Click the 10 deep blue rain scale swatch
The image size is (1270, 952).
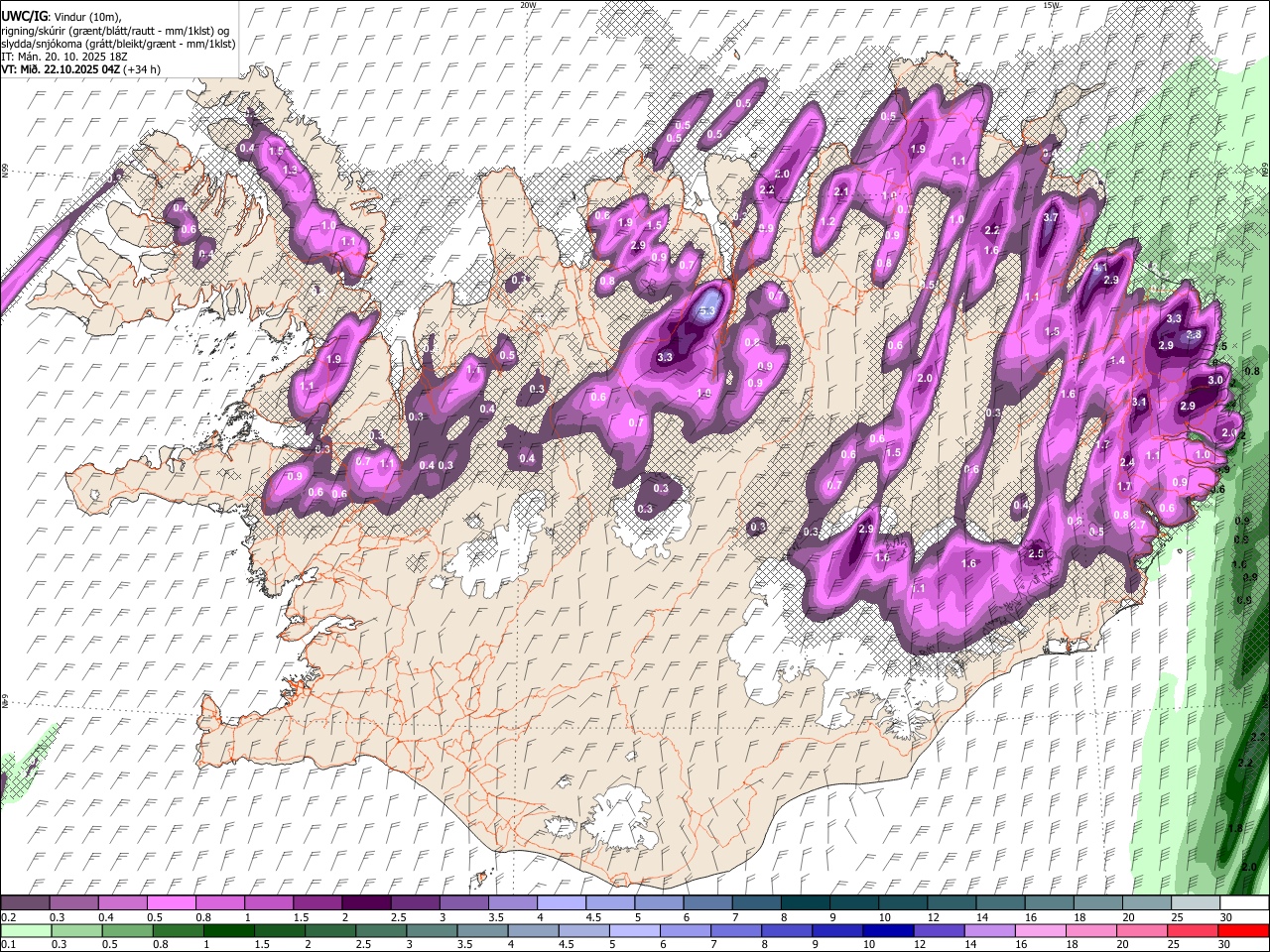pyautogui.click(x=888, y=931)
